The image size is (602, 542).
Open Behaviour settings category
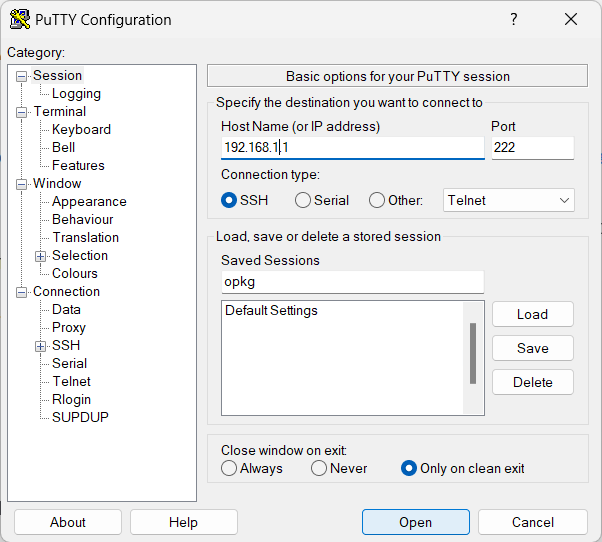click(x=83, y=220)
